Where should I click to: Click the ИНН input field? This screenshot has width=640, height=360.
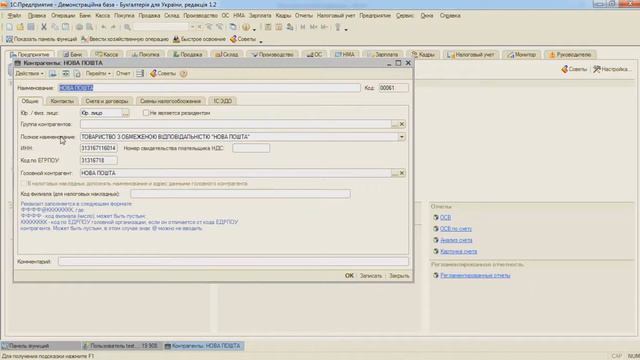(98, 148)
